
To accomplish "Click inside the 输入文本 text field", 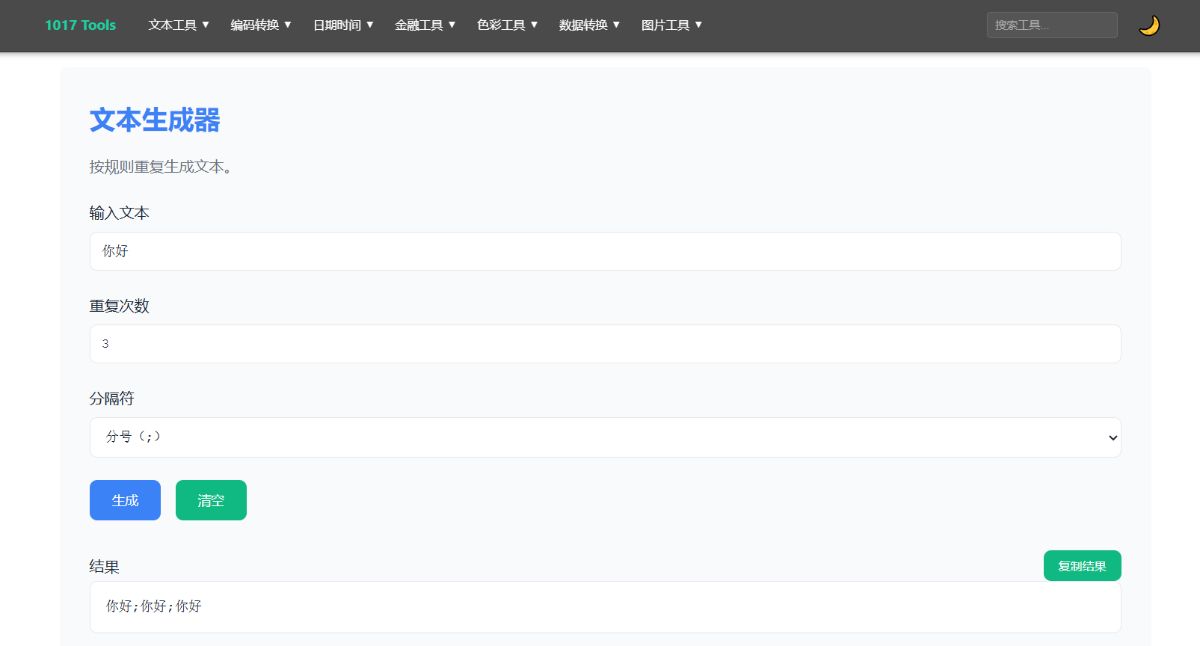I will tap(604, 251).
